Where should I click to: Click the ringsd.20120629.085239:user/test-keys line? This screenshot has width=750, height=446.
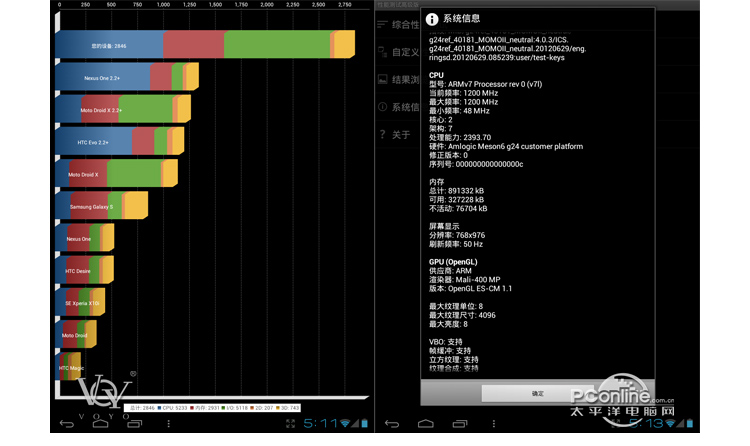coord(496,57)
